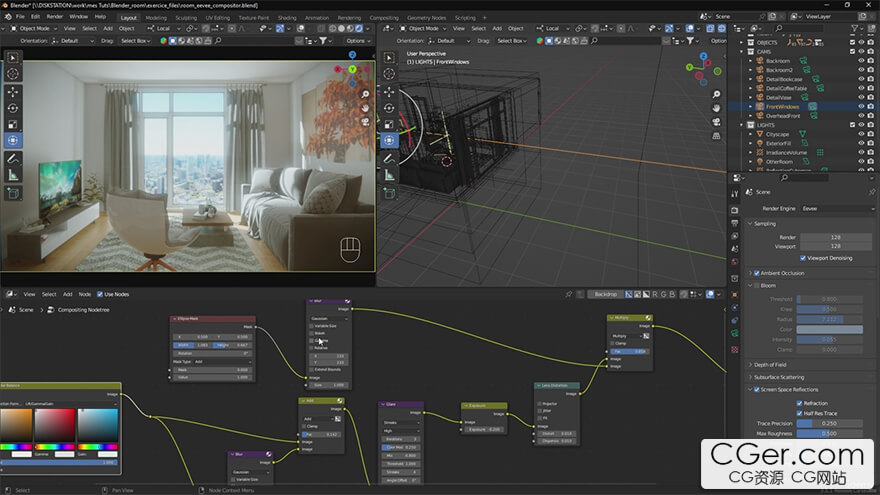Open the Texture properties tab
This screenshot has width=880, height=495.
[735, 349]
